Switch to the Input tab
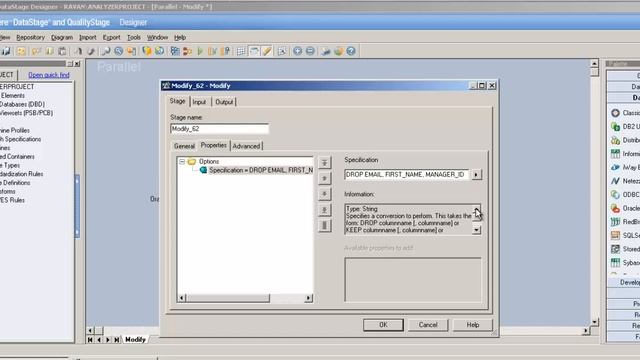 click(x=199, y=102)
